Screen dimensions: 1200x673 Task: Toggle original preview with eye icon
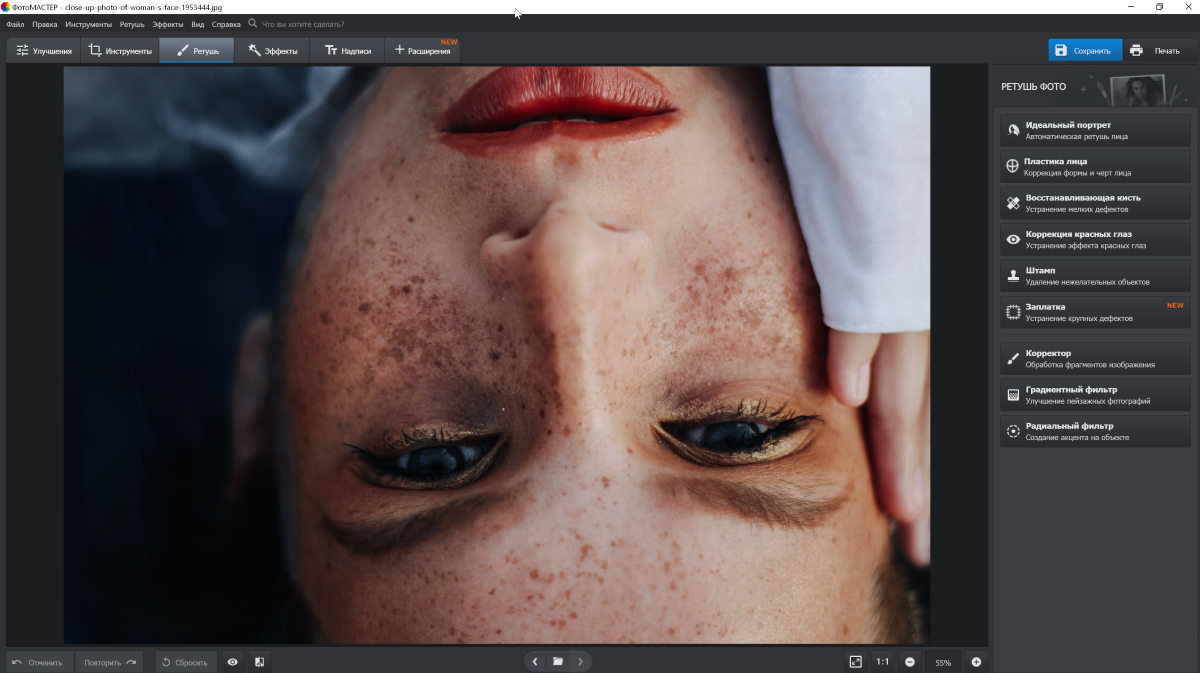pyautogui.click(x=233, y=662)
